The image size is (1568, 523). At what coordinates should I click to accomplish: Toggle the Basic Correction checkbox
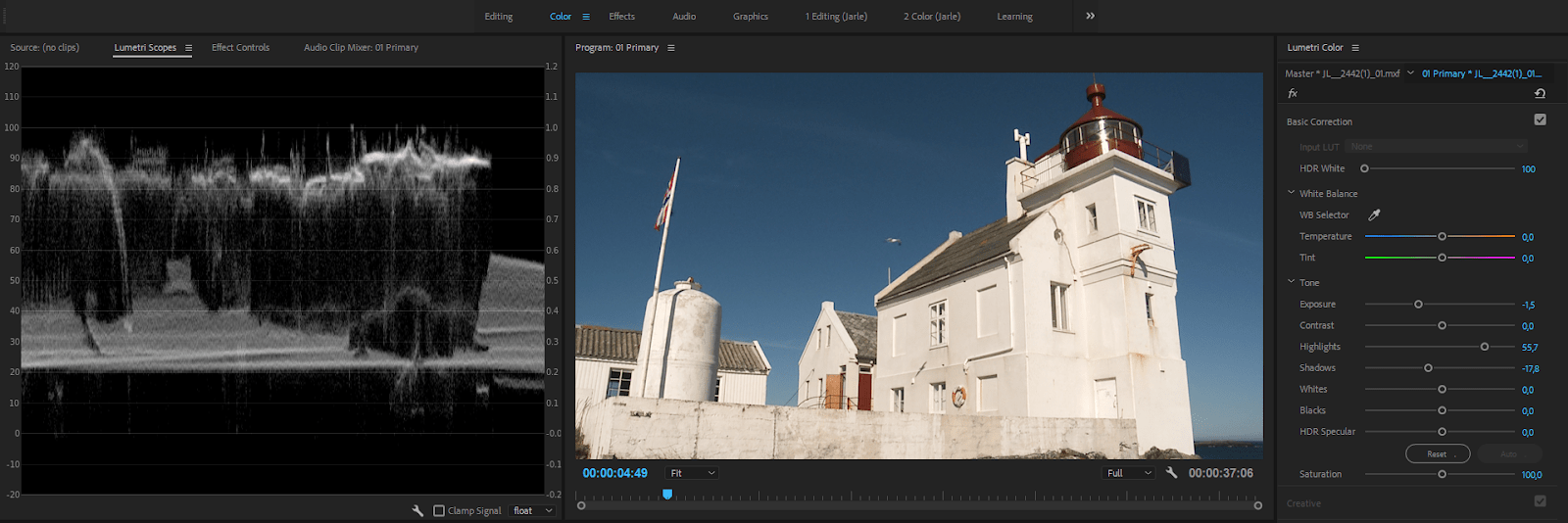[1540, 119]
